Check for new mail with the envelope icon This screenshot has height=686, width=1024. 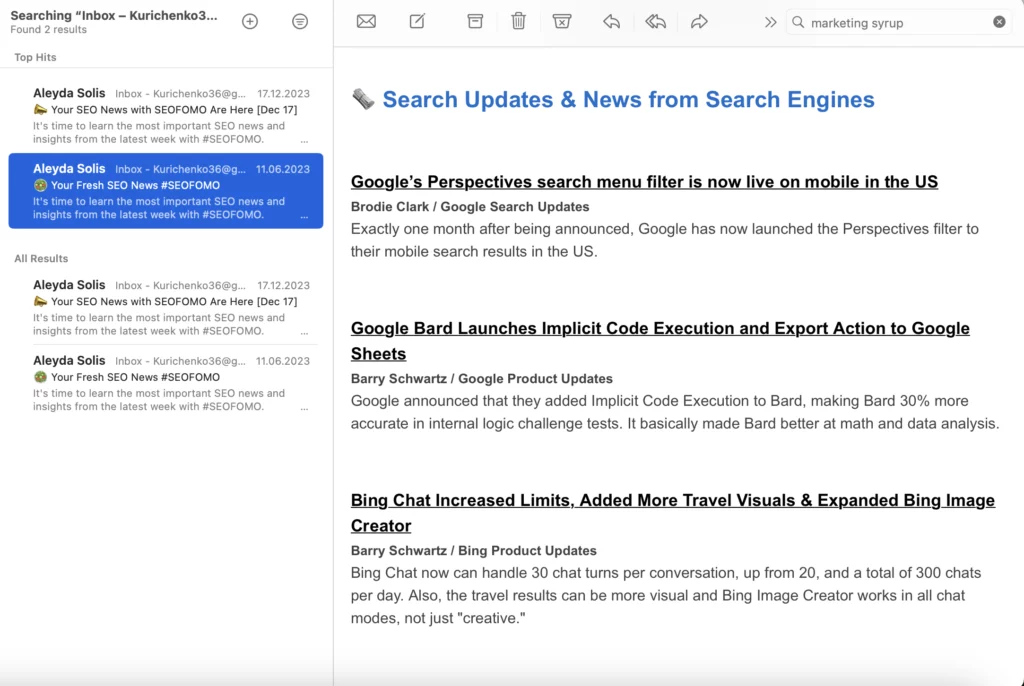click(x=366, y=21)
